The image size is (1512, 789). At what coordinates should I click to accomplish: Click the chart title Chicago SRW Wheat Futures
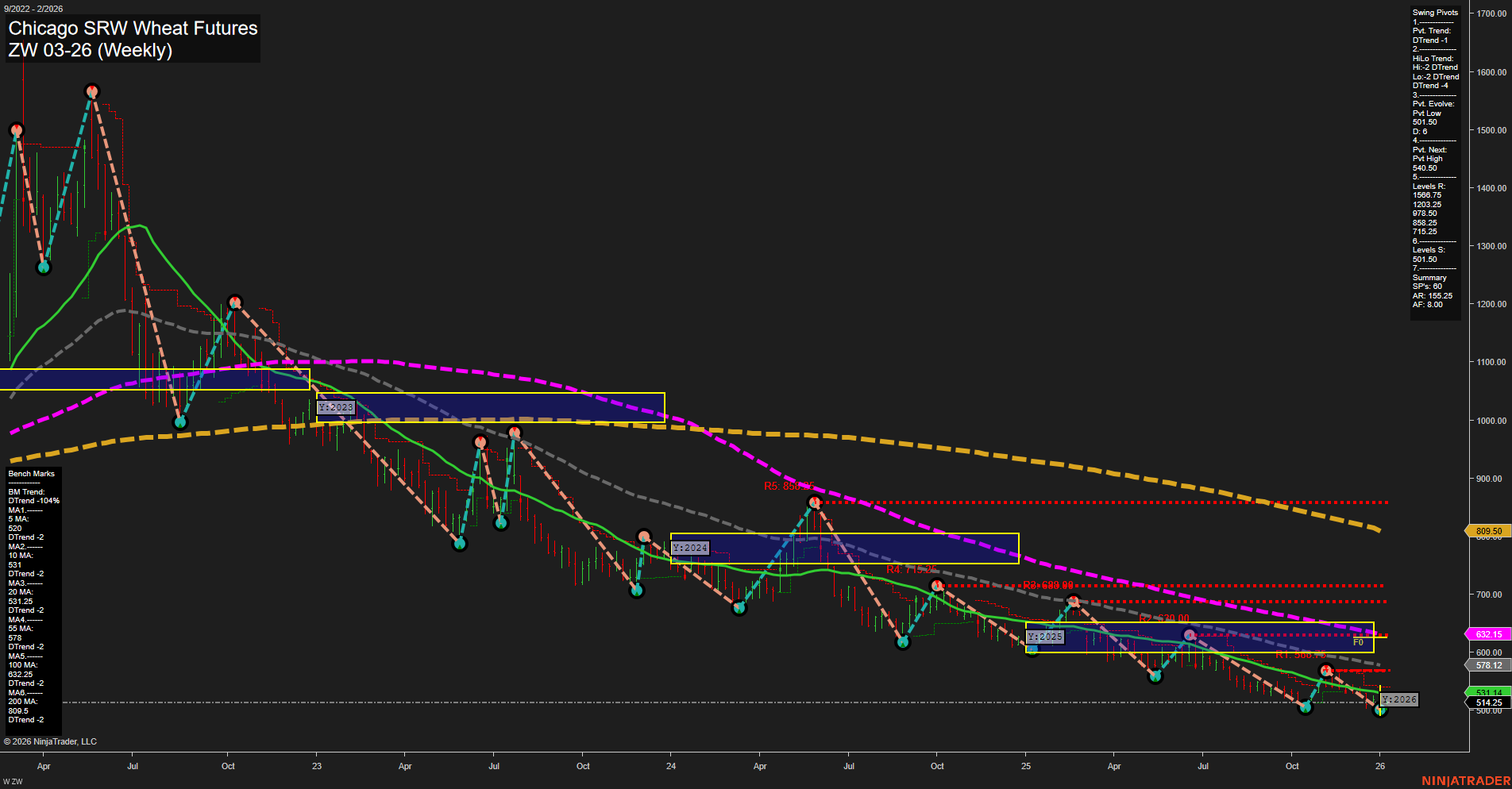point(132,29)
